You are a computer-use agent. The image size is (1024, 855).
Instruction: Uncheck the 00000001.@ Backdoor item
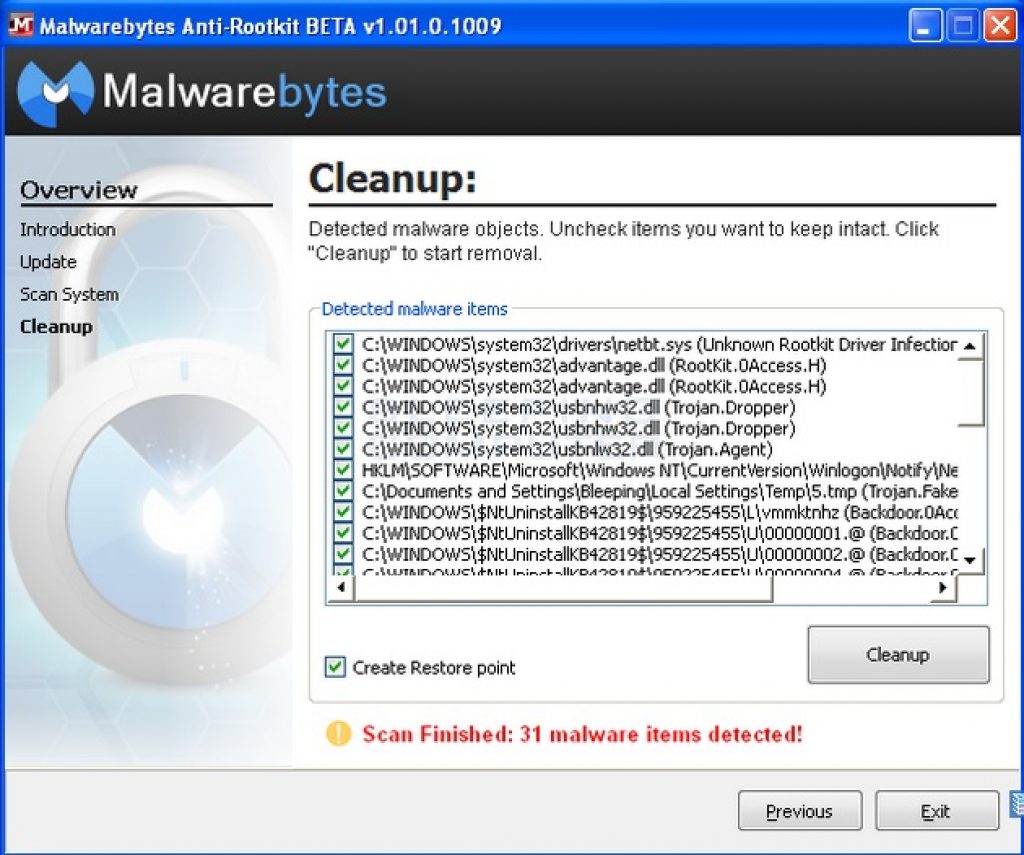click(343, 532)
